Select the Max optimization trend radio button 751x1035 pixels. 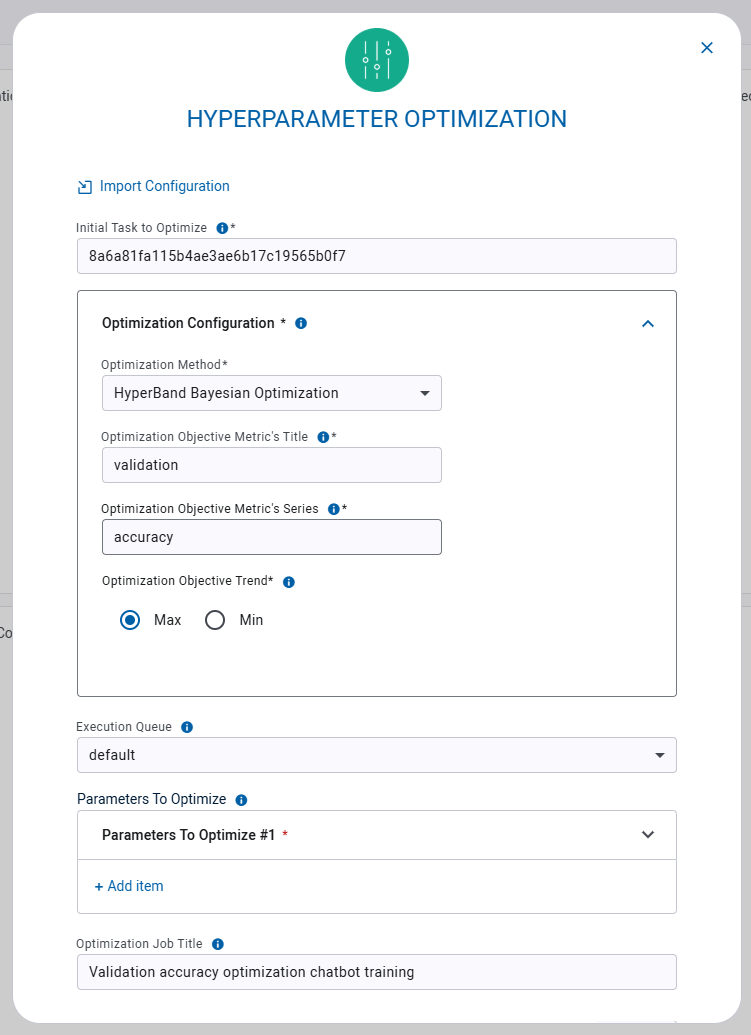tap(129, 620)
